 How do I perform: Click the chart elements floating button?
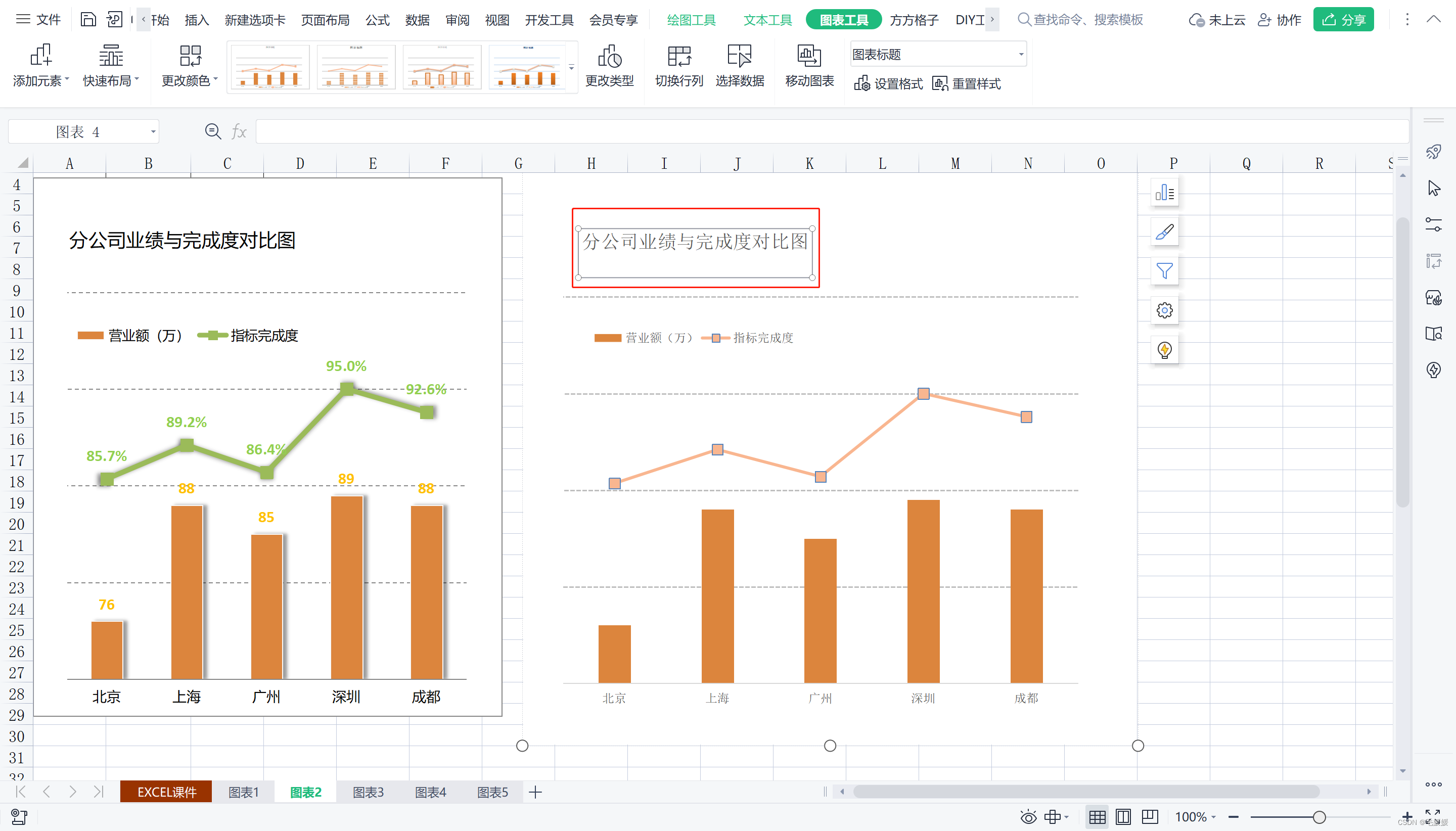pos(1164,193)
